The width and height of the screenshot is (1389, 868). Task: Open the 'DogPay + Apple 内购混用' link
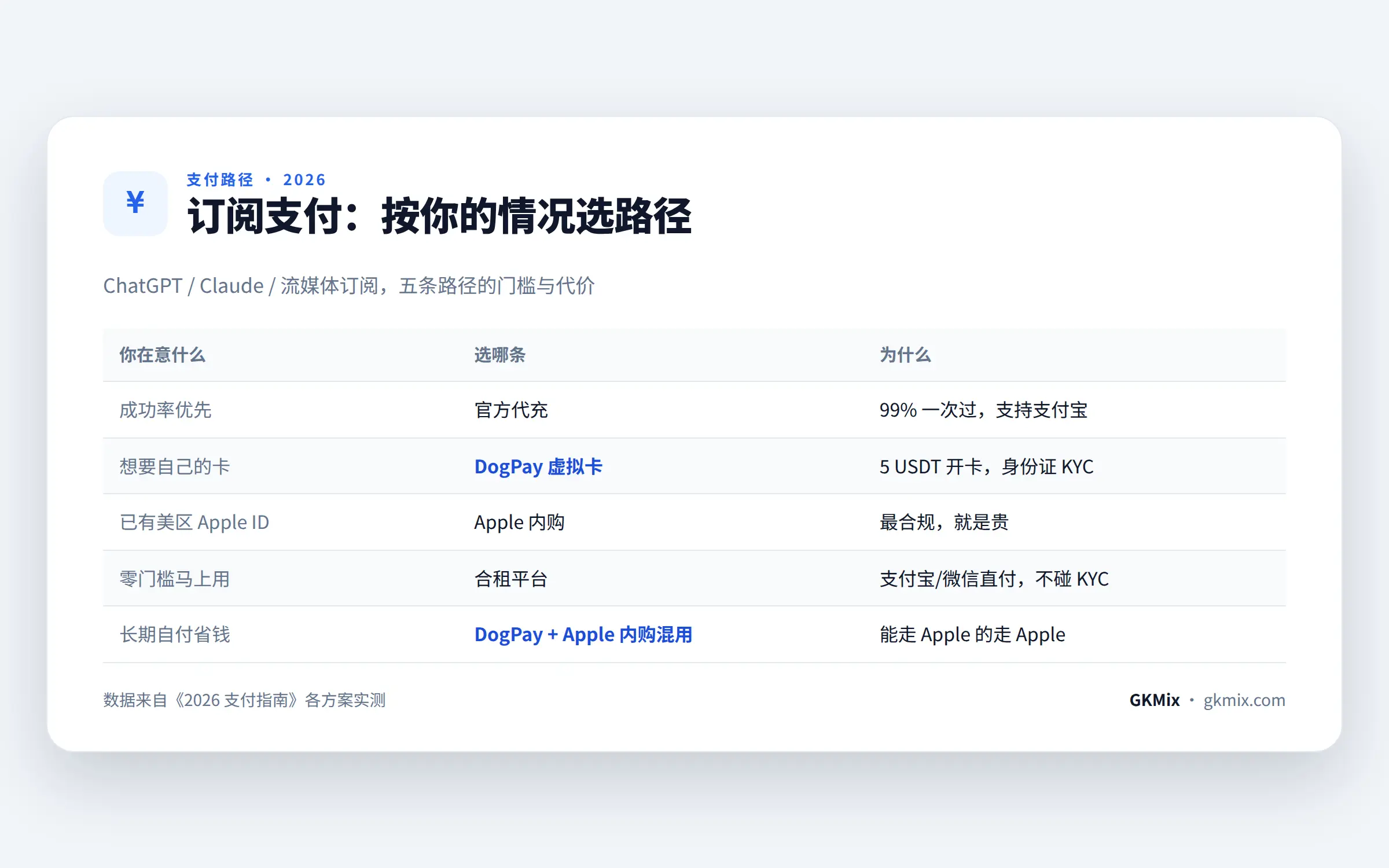[x=583, y=635]
